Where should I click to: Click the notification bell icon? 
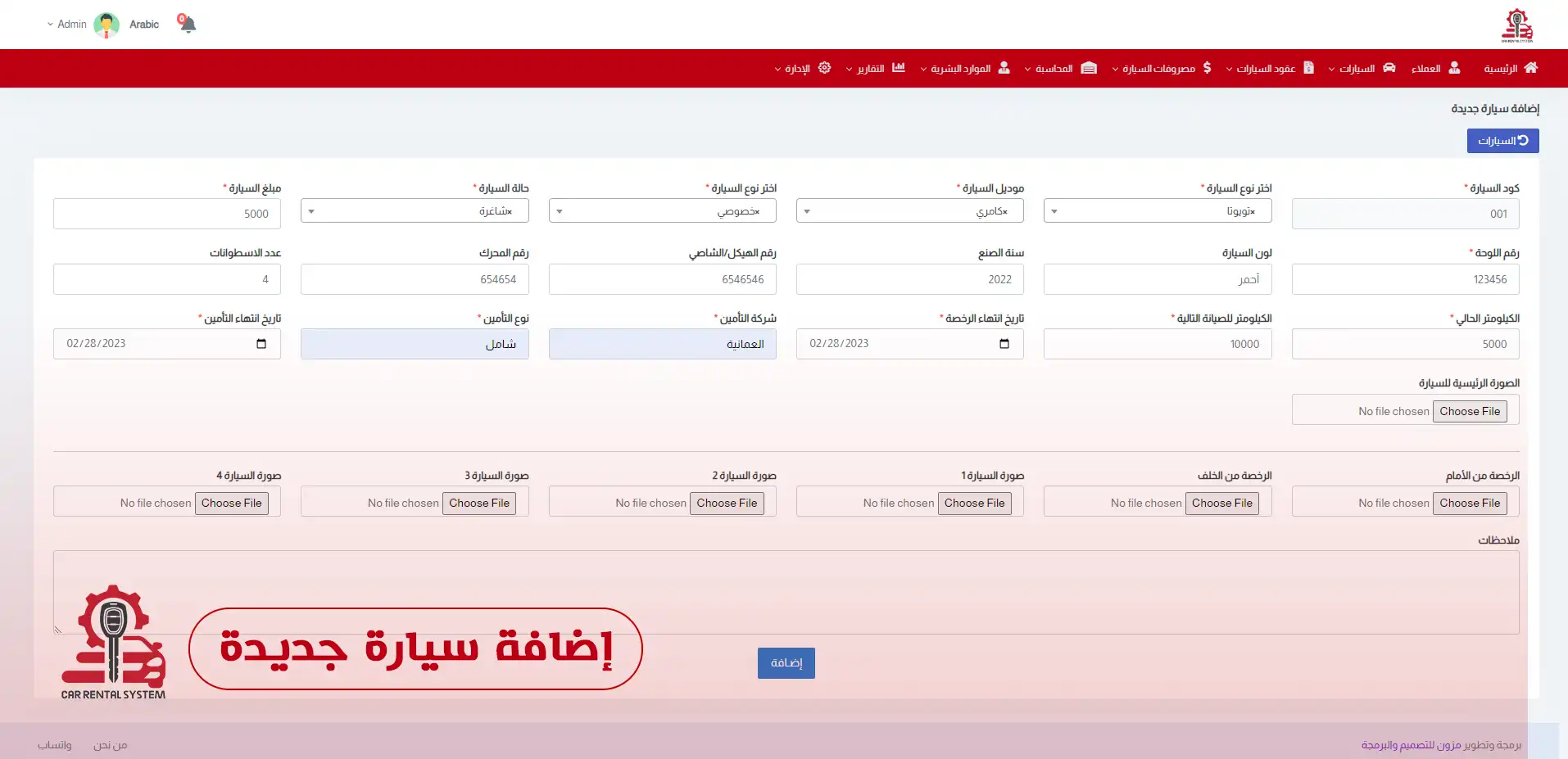click(x=188, y=24)
